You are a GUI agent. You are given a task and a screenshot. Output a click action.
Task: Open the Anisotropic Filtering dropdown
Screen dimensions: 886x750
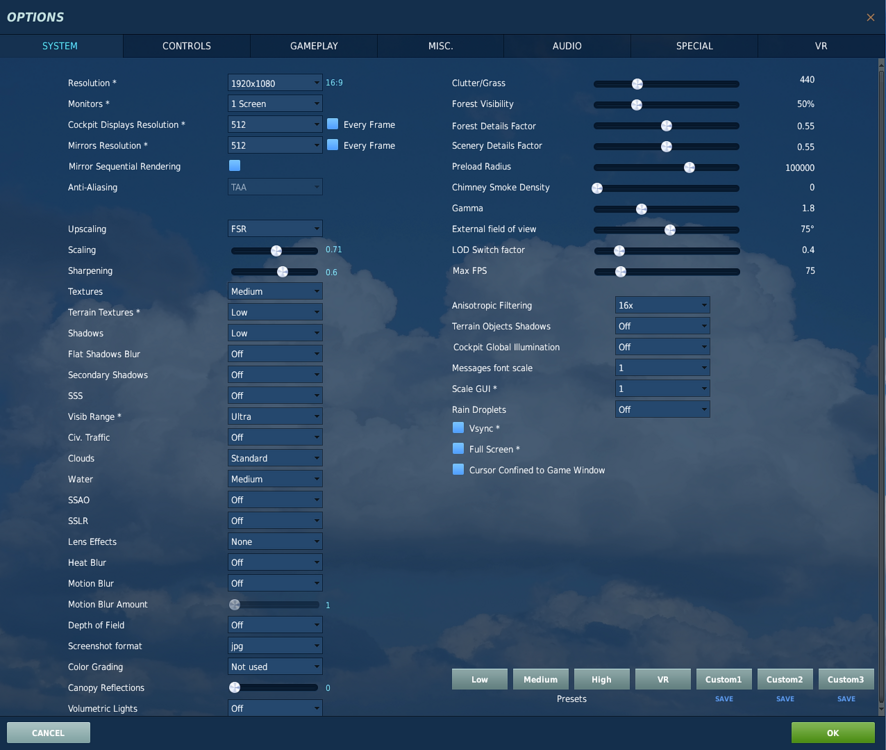click(662, 305)
